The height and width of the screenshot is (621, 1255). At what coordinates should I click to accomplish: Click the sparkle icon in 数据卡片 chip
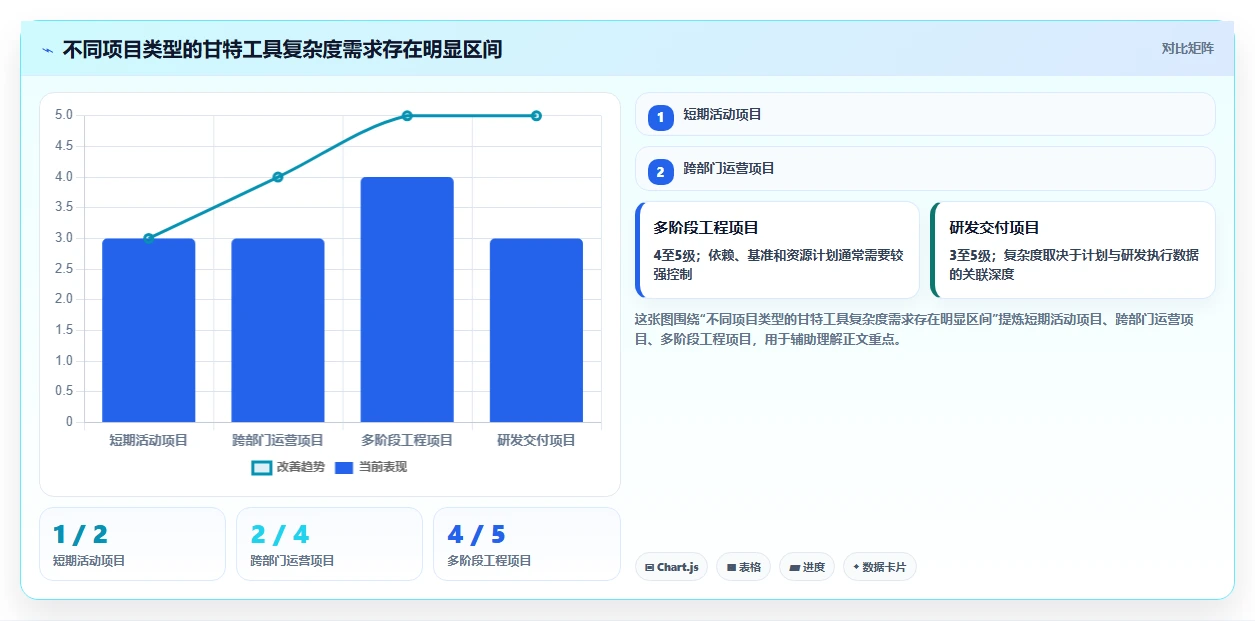856,567
